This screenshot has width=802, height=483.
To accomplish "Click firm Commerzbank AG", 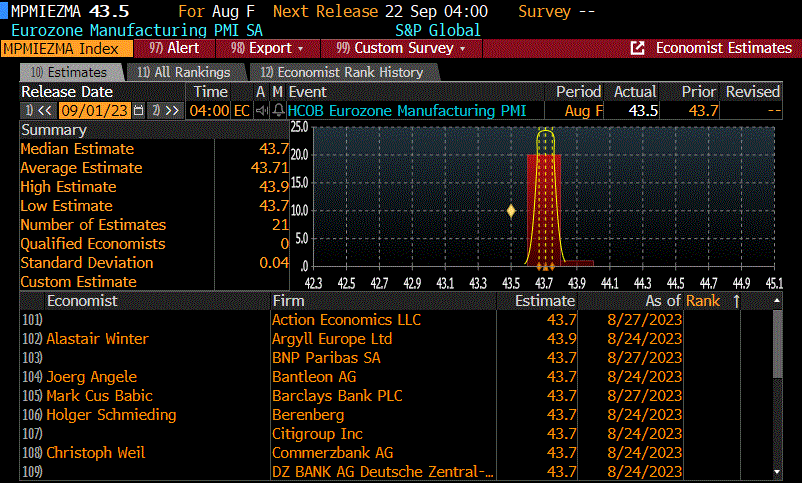I will (332, 453).
